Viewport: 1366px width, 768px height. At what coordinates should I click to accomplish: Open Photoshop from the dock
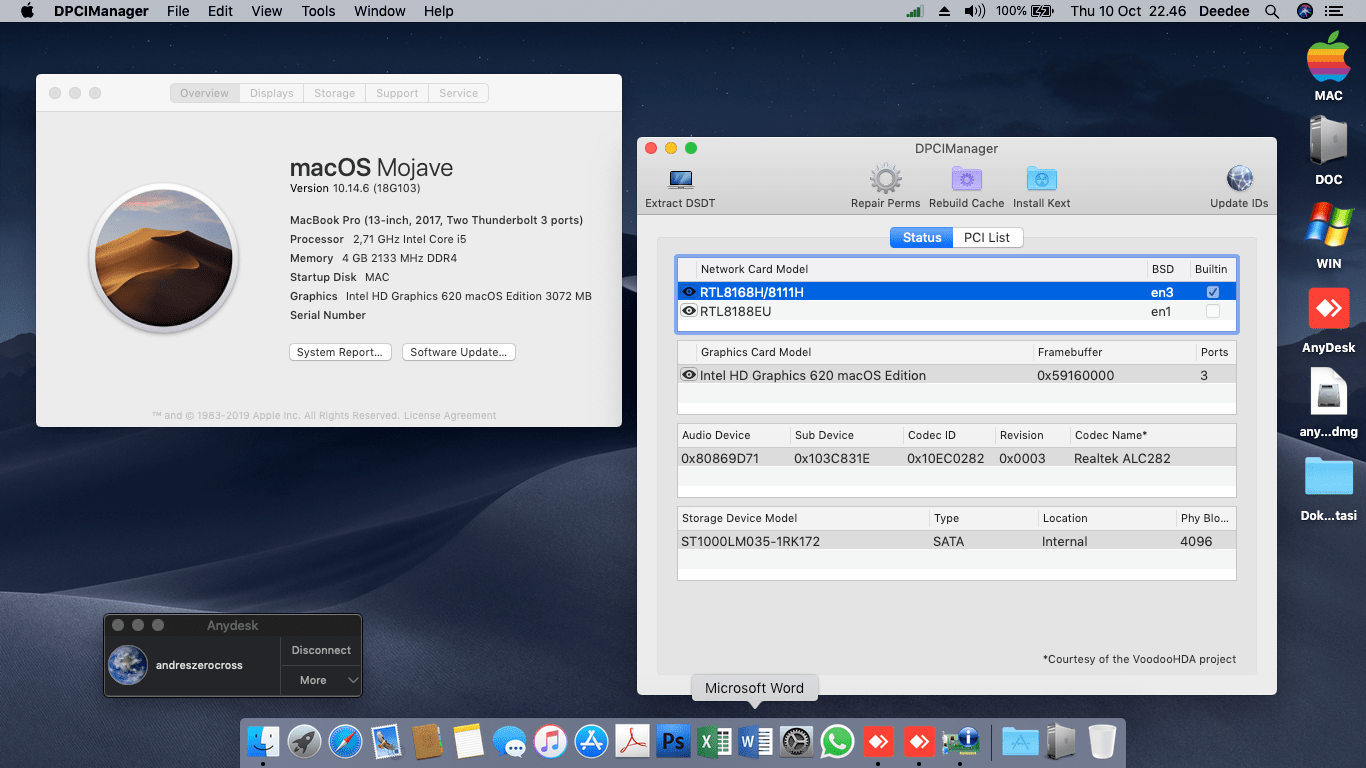[x=673, y=742]
